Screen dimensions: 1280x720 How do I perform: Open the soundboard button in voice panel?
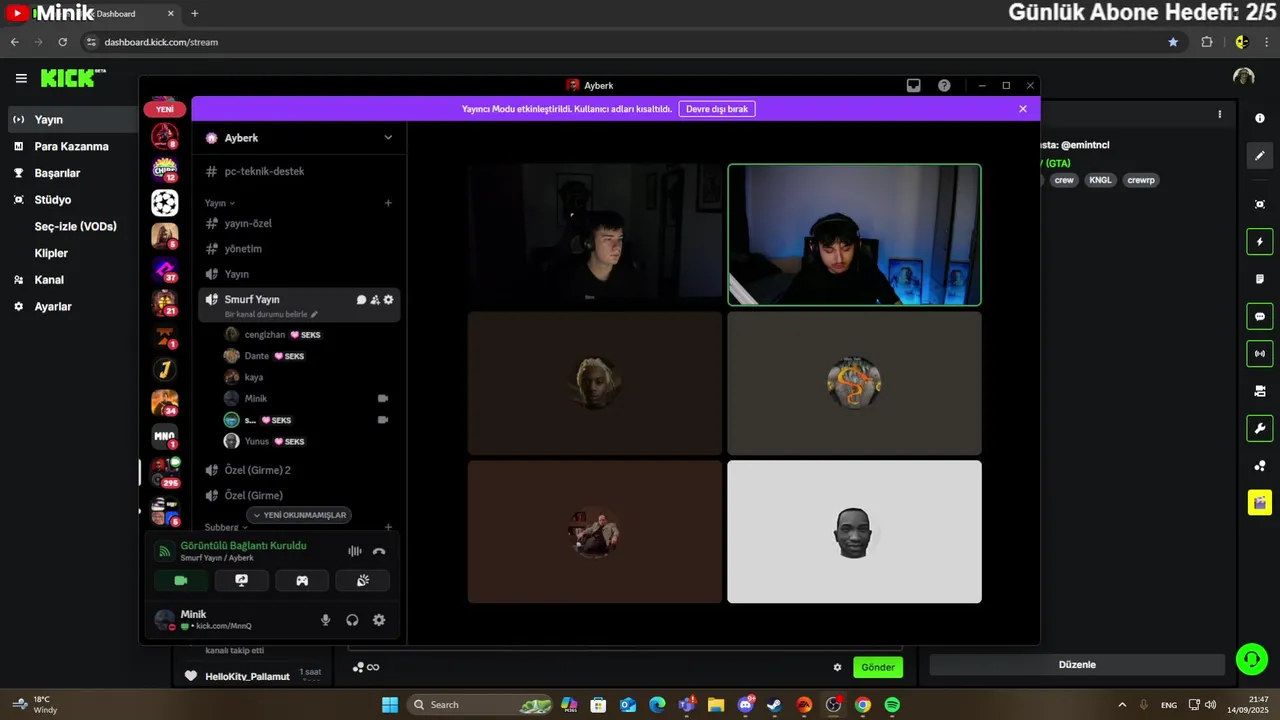point(362,580)
